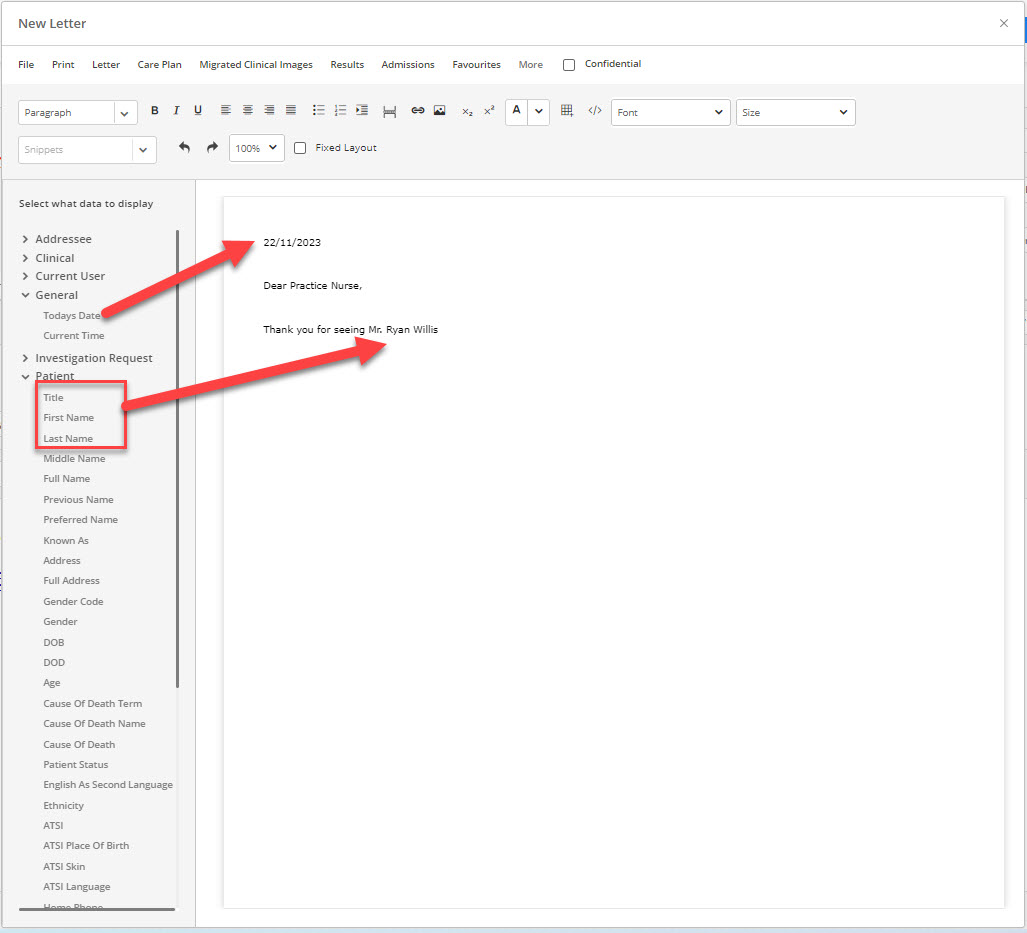This screenshot has height=933, width=1027.
Task: Apply subscript formatting
Action: [467, 112]
